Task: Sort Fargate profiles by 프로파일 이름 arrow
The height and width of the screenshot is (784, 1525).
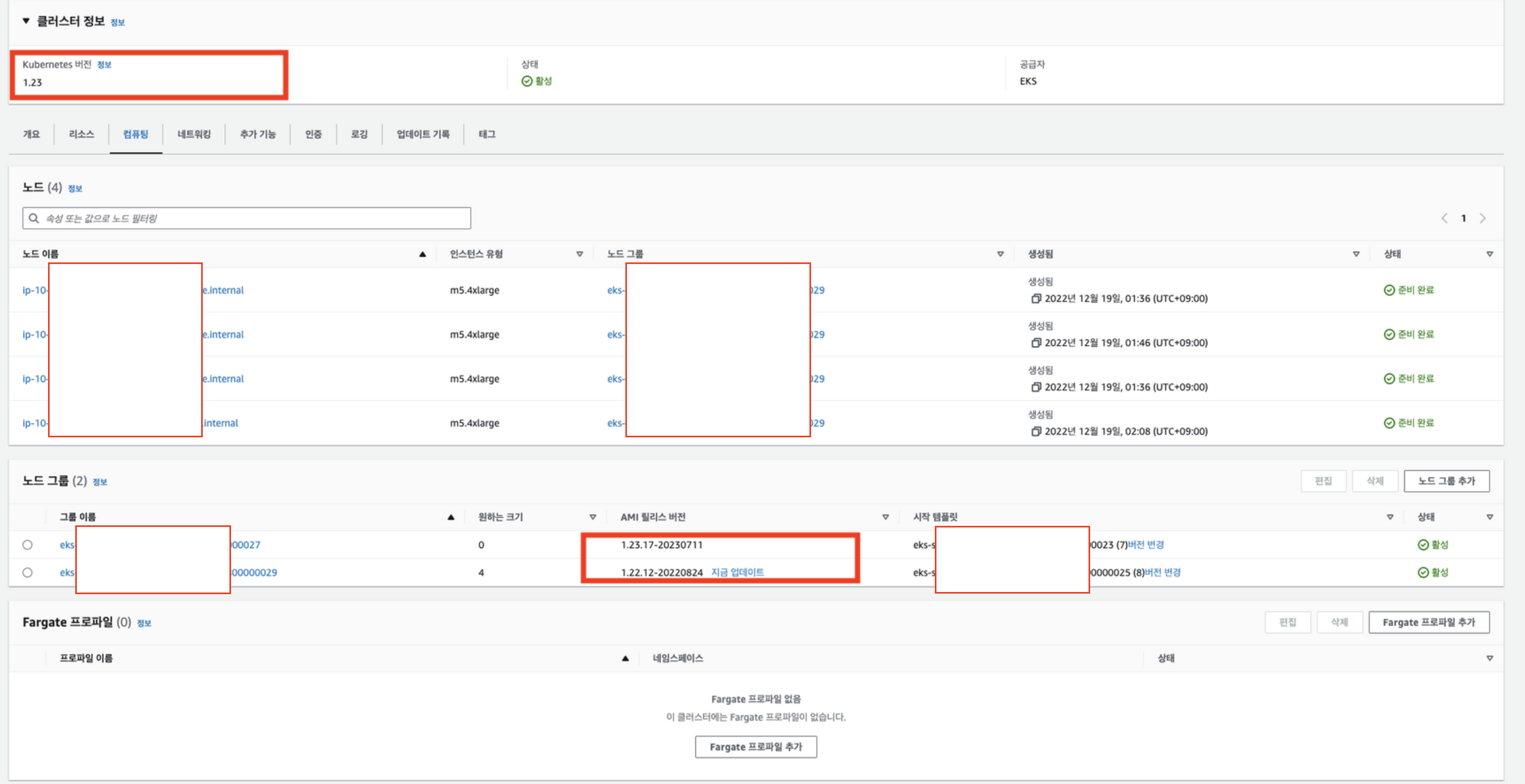Action: [625, 659]
